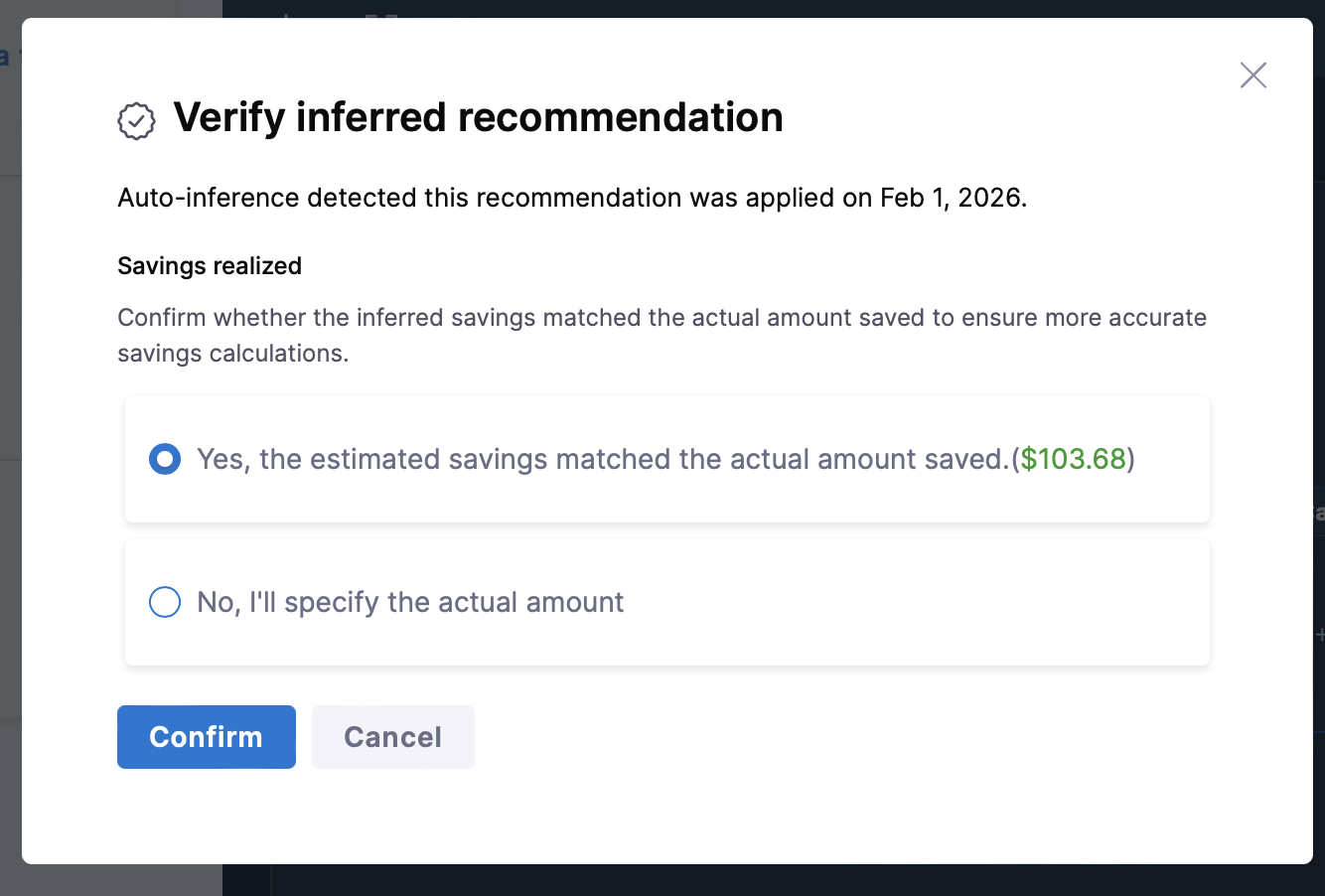Click the partially hidden blue link at left edge
1325x896 pixels.
[5, 57]
